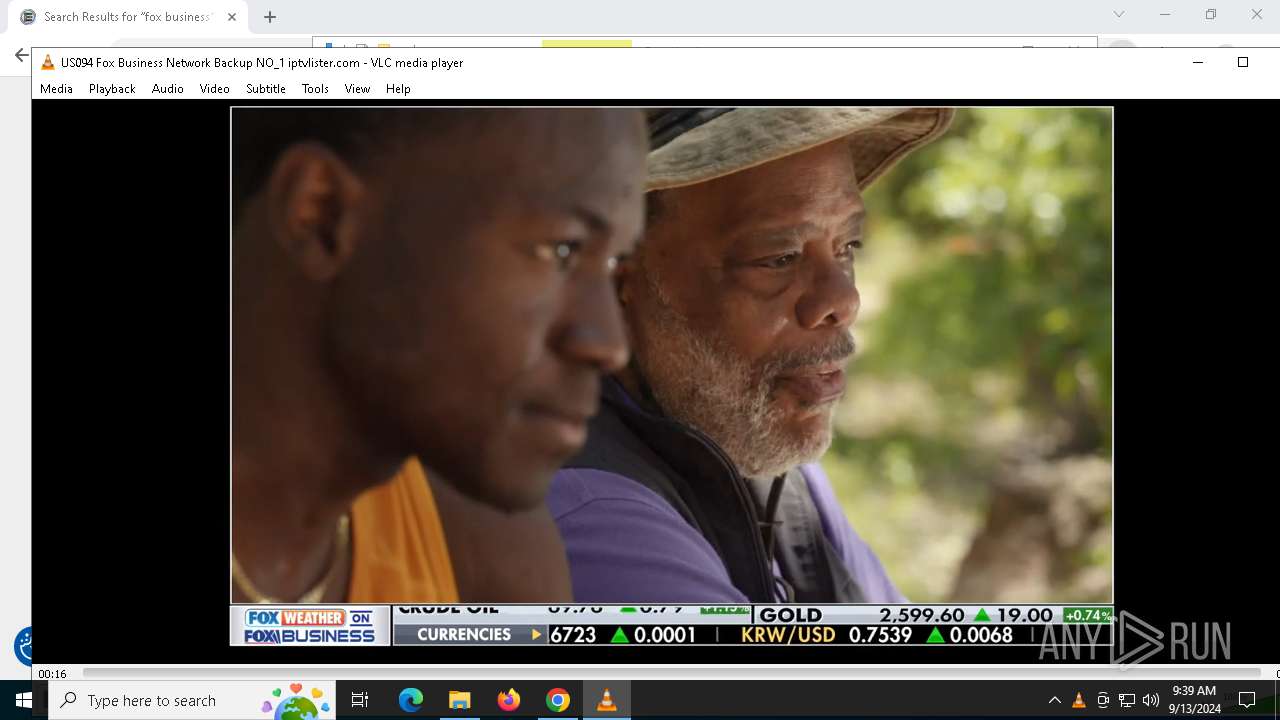Click the VLC cone icon in title bar
The width and height of the screenshot is (1280, 720).
(x=47, y=62)
